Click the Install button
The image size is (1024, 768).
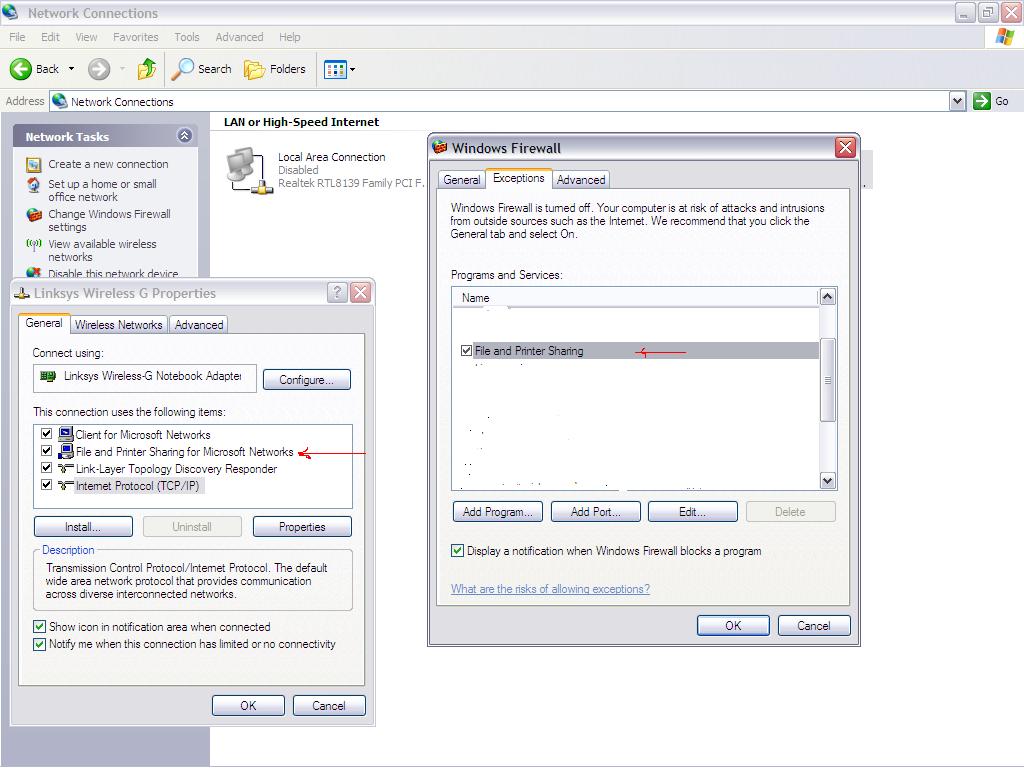[x=83, y=526]
